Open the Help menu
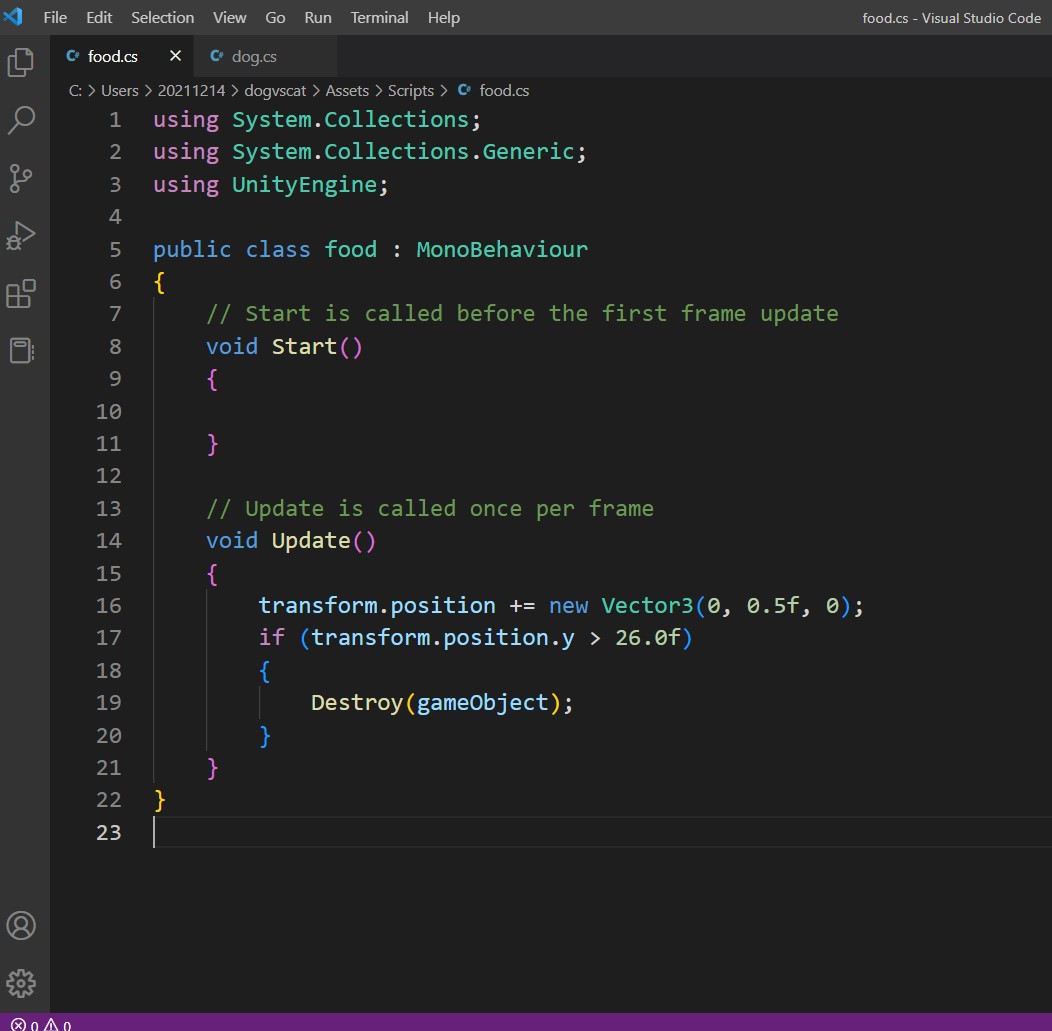1052x1031 pixels. [x=443, y=17]
